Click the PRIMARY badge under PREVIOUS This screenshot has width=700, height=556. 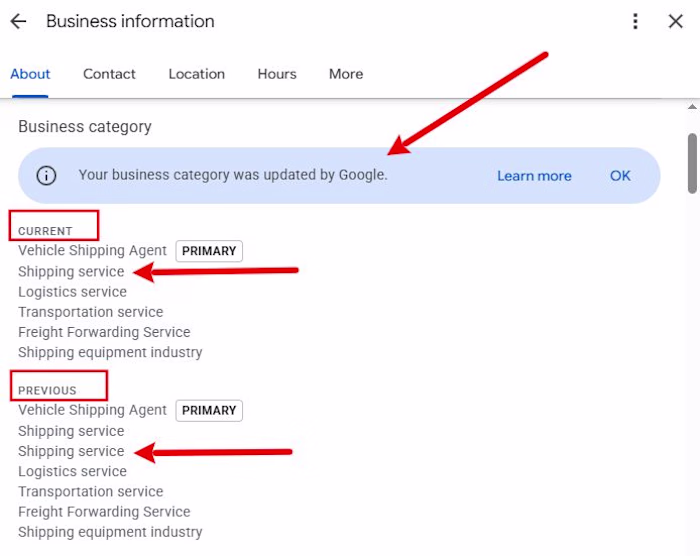tap(209, 410)
